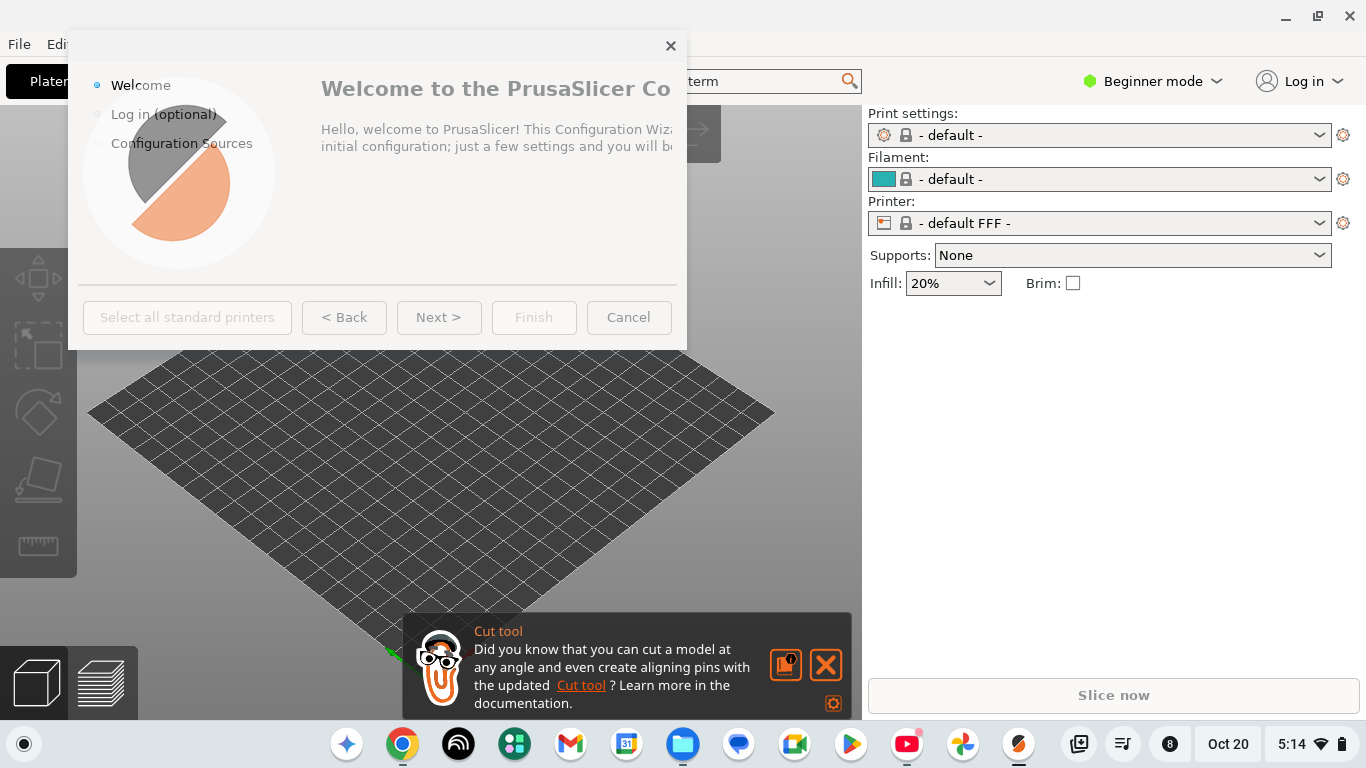Click the teal filament color swatch
Screen dimensions: 1366x768
coord(884,179)
